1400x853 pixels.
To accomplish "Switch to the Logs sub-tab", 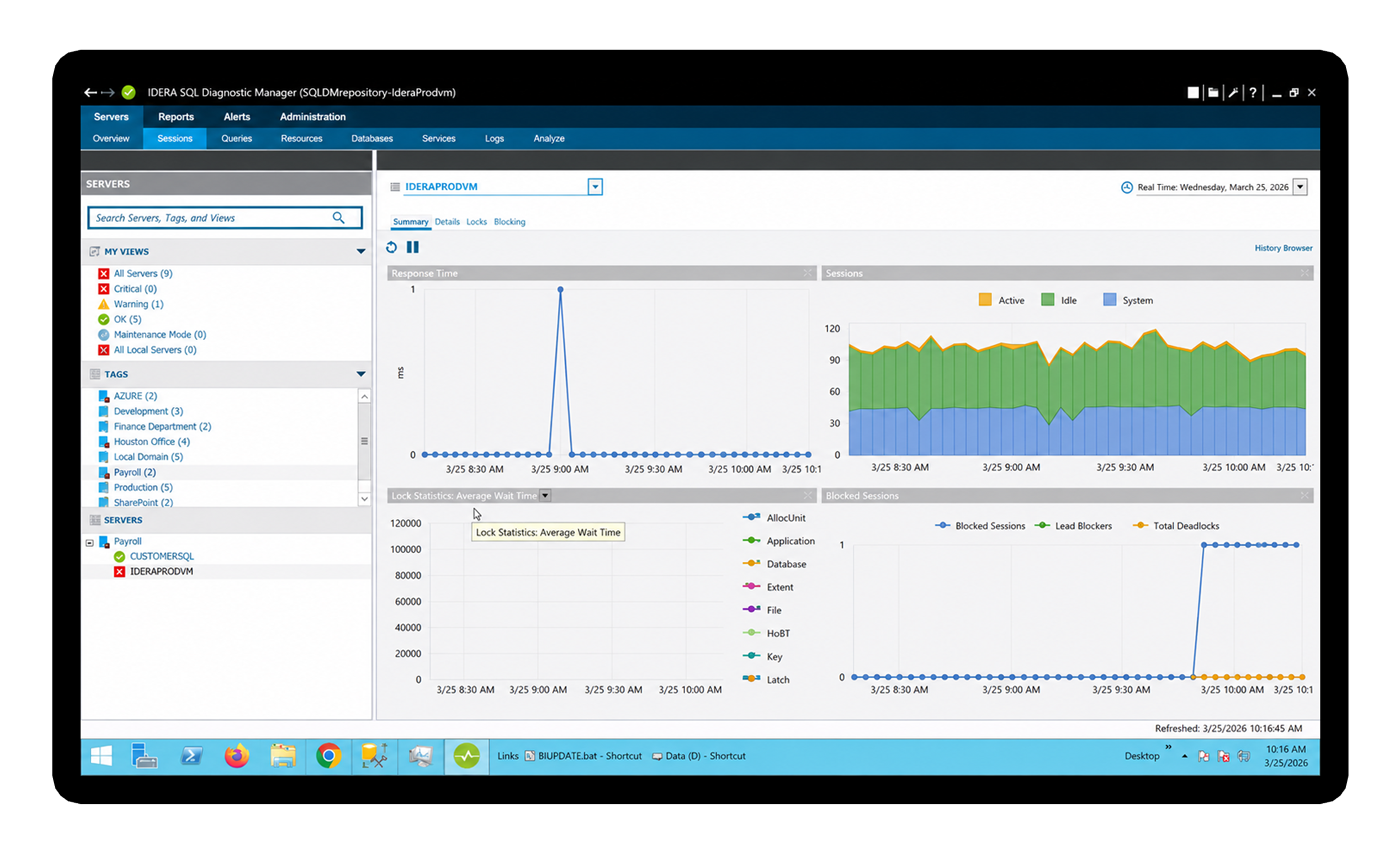I will tap(495, 139).
